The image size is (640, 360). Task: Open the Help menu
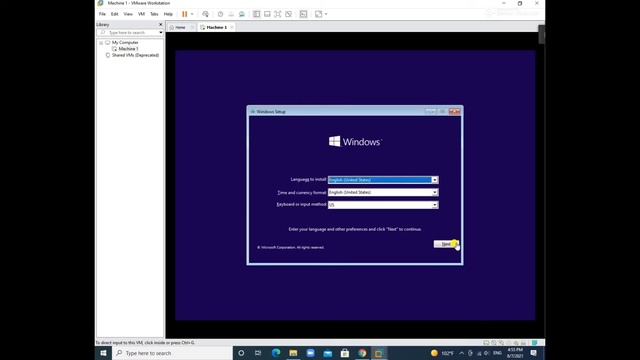click(168, 14)
